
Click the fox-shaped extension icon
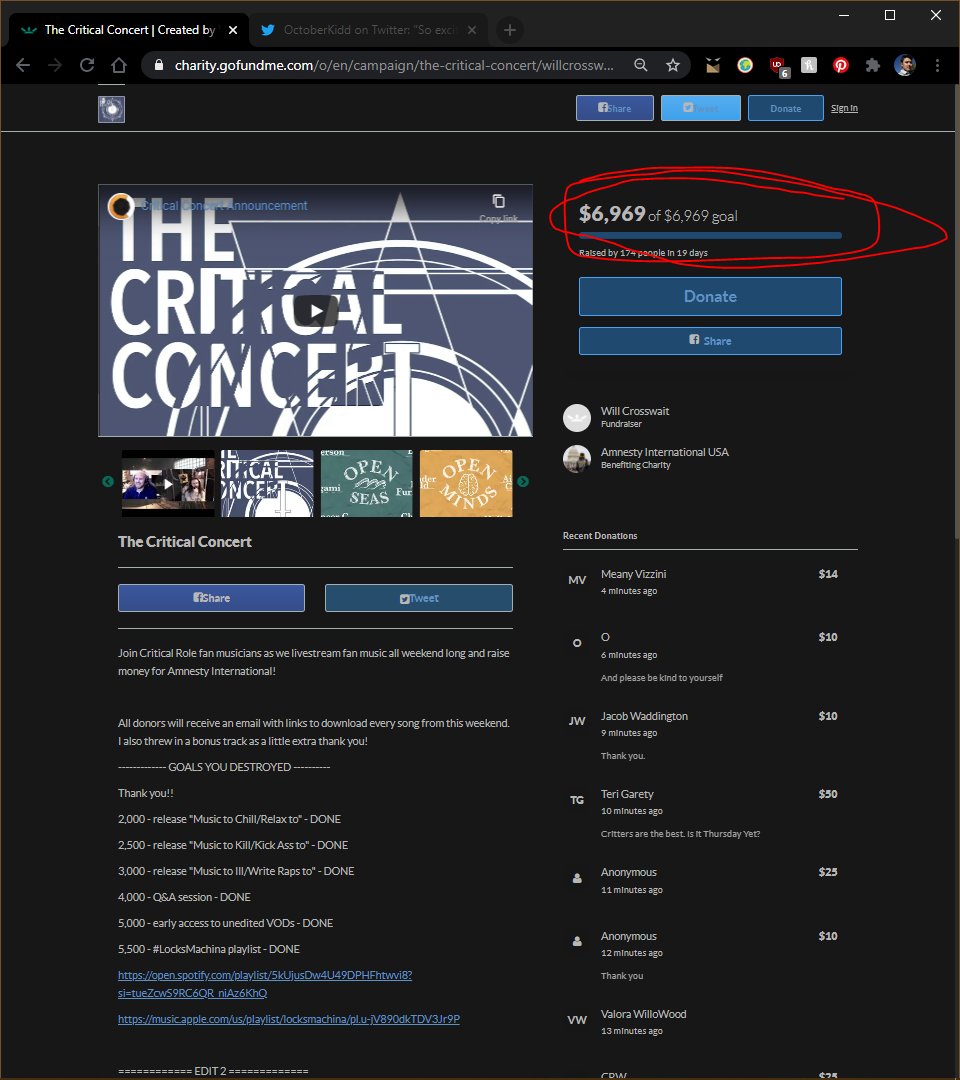(x=713, y=65)
